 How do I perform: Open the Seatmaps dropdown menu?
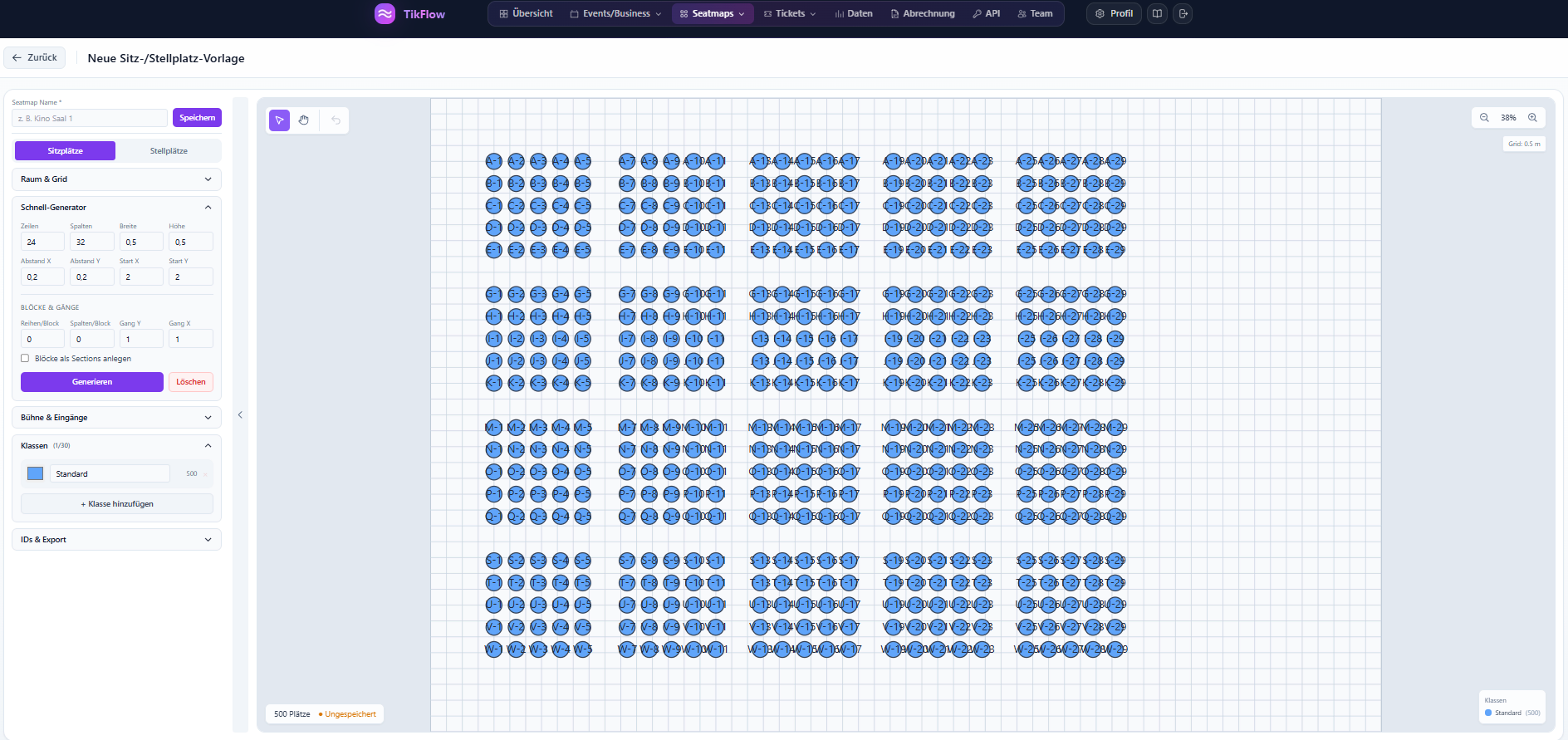tap(712, 14)
